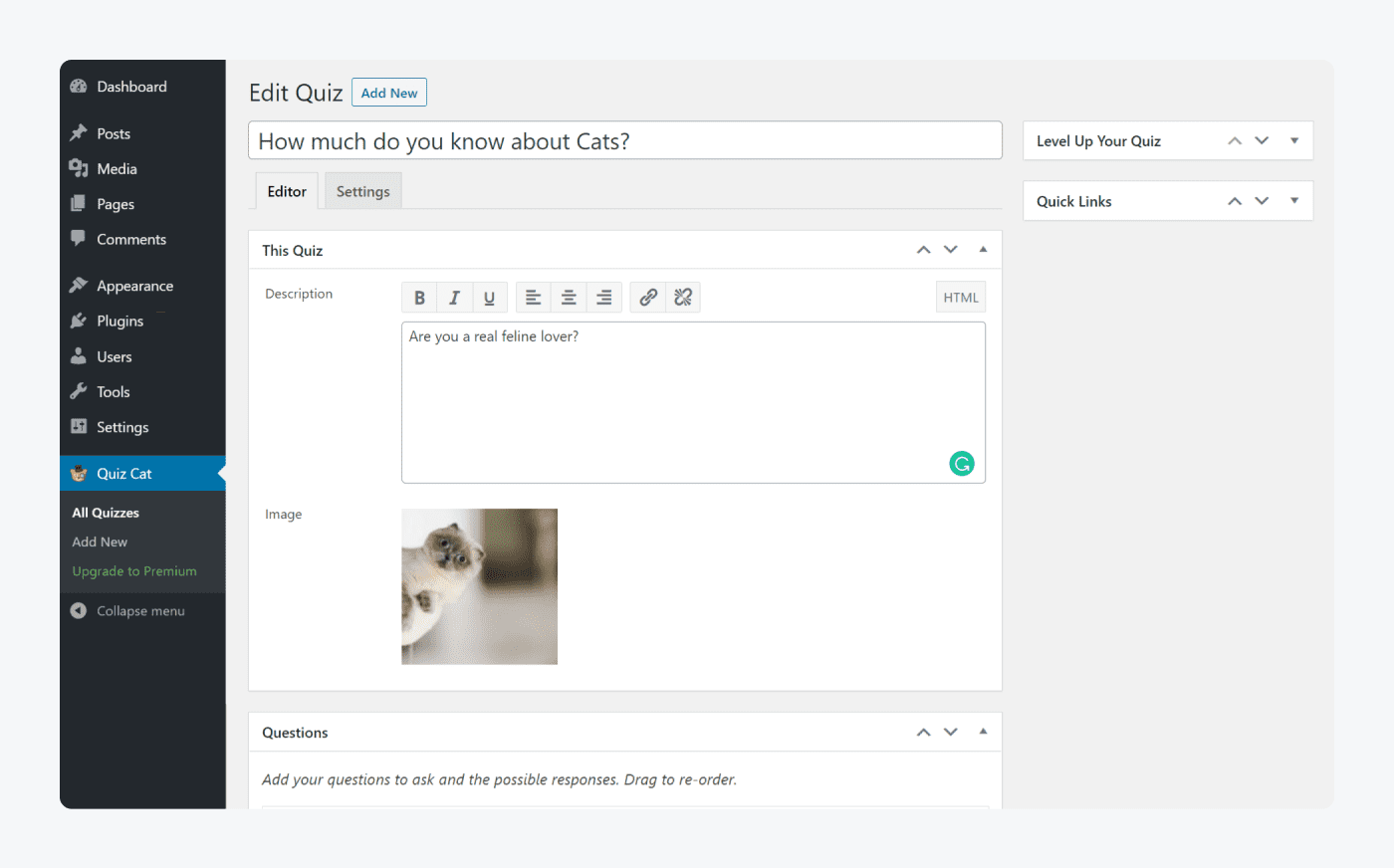Align description text to the left
Screen dimensions: 1394x868
[534, 298]
